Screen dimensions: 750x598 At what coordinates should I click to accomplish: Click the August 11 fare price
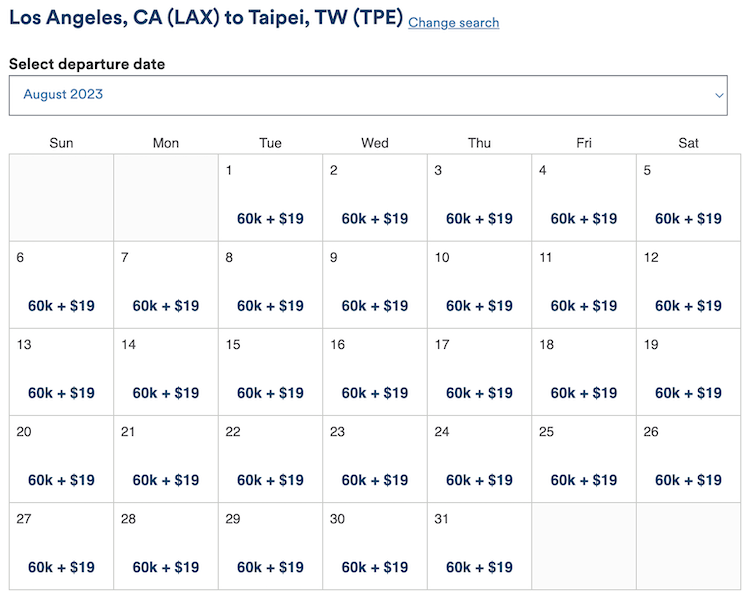[x=584, y=306]
